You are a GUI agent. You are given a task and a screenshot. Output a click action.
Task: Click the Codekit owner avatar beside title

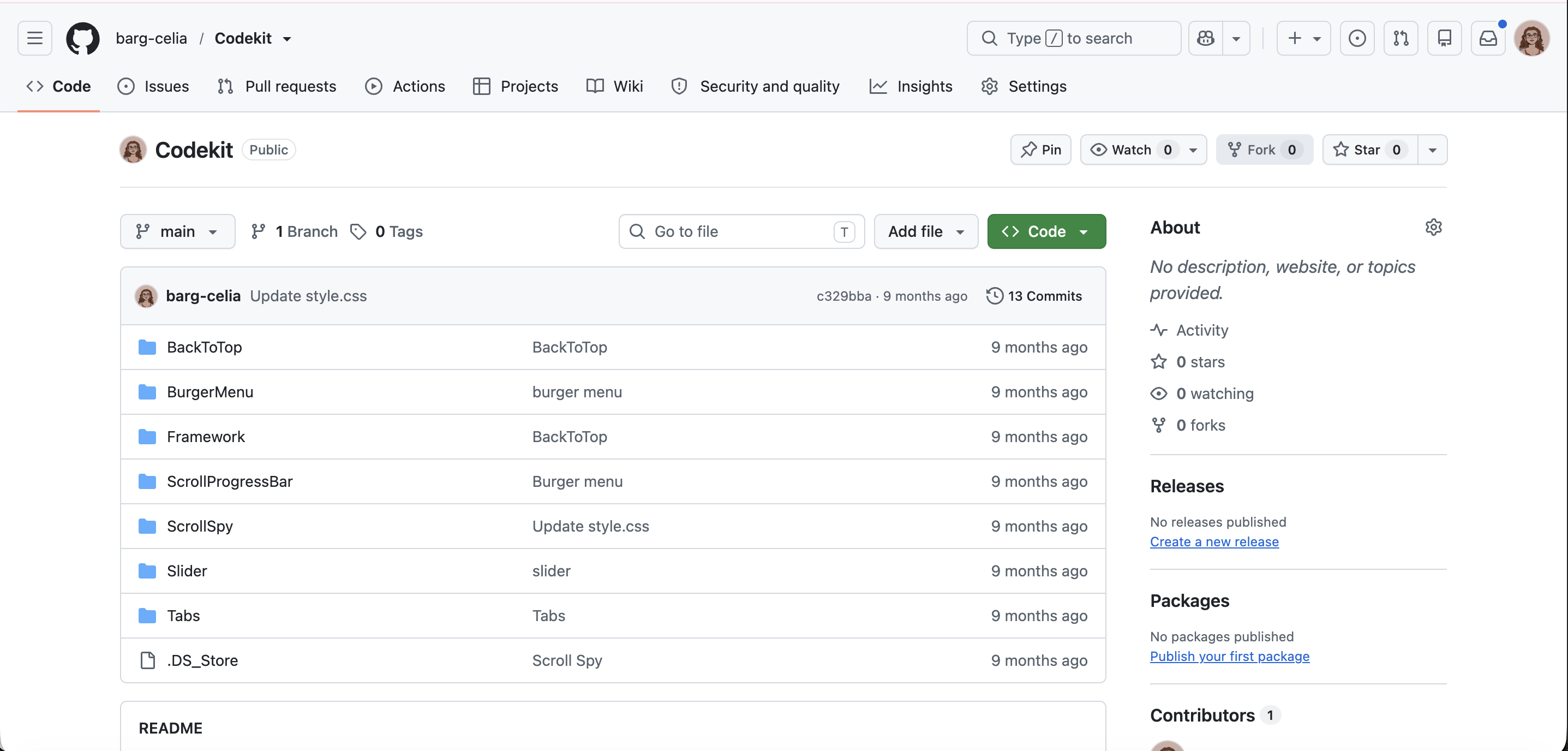point(133,150)
